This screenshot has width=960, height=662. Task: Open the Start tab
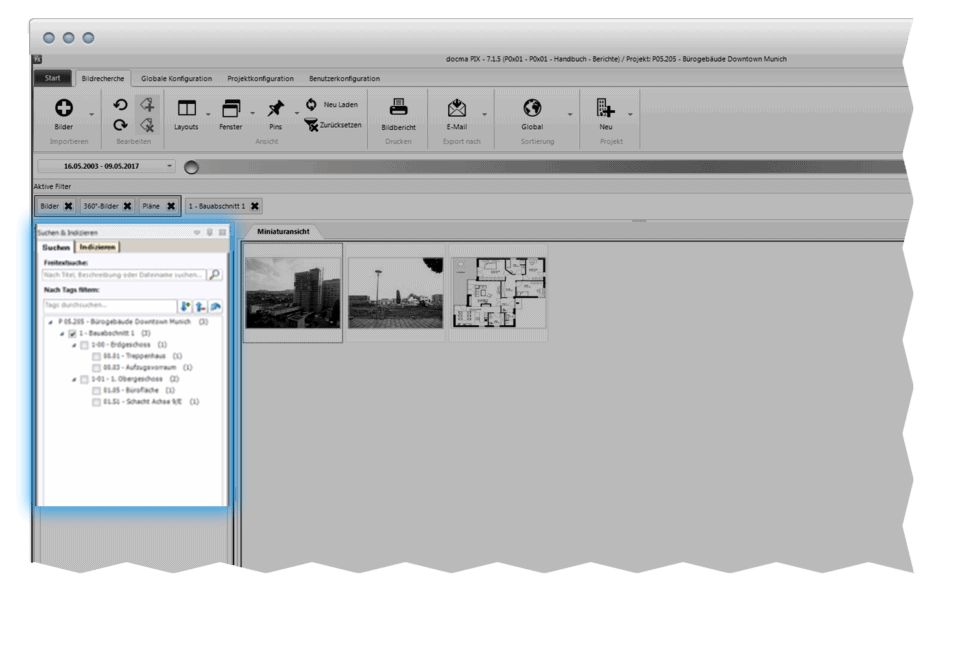(x=53, y=78)
